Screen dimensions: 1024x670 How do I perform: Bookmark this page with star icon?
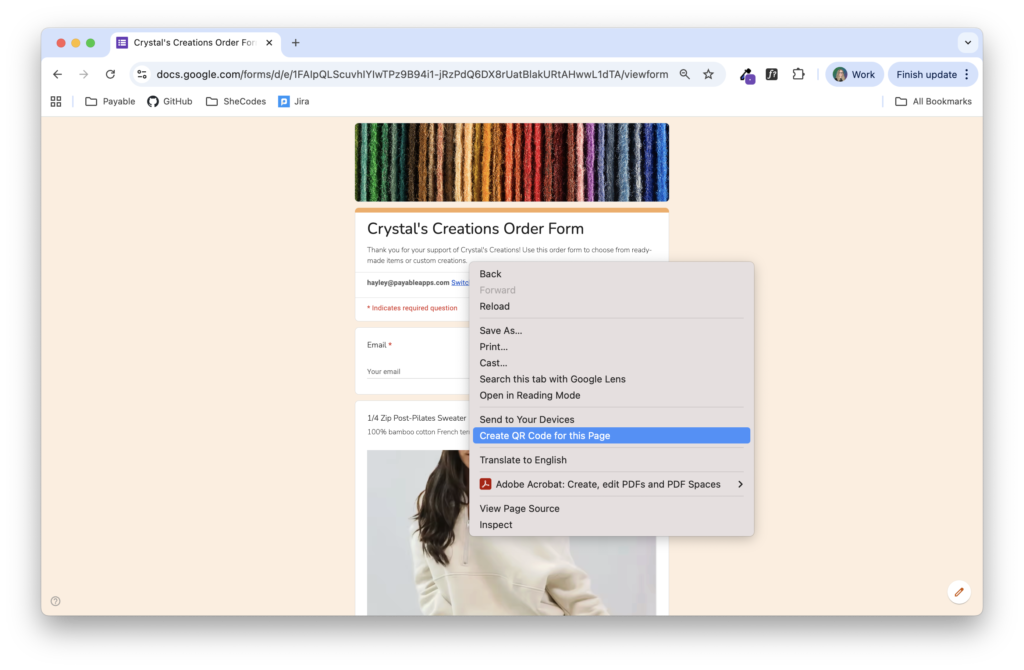708,74
